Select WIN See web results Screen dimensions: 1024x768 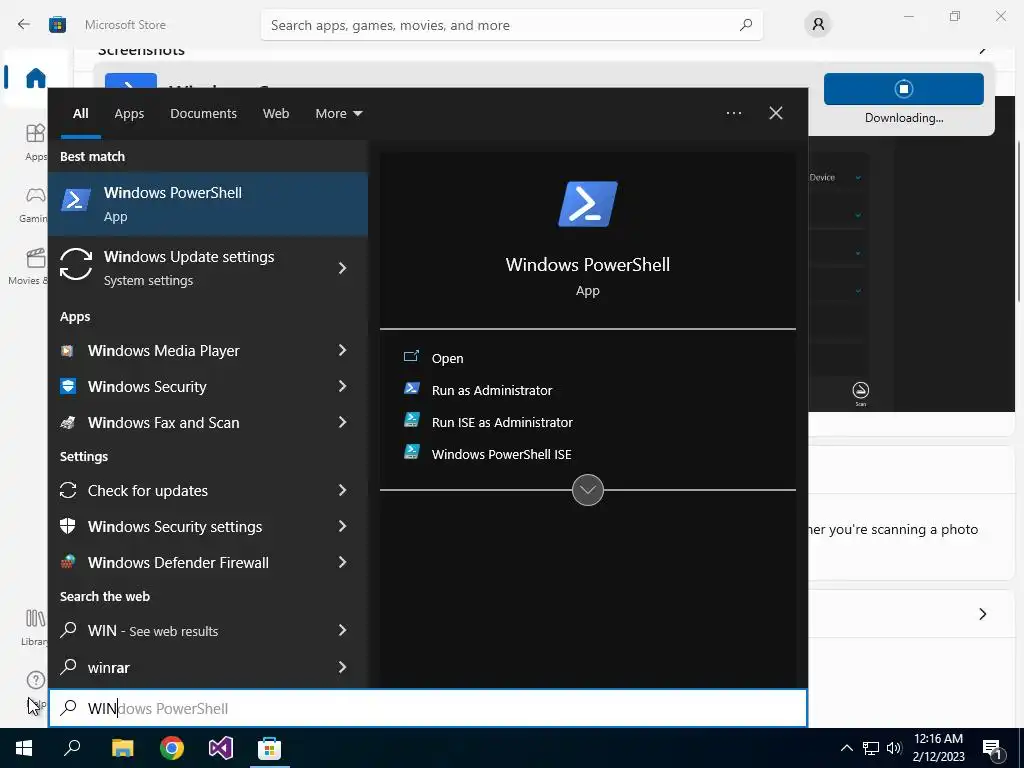click(208, 630)
